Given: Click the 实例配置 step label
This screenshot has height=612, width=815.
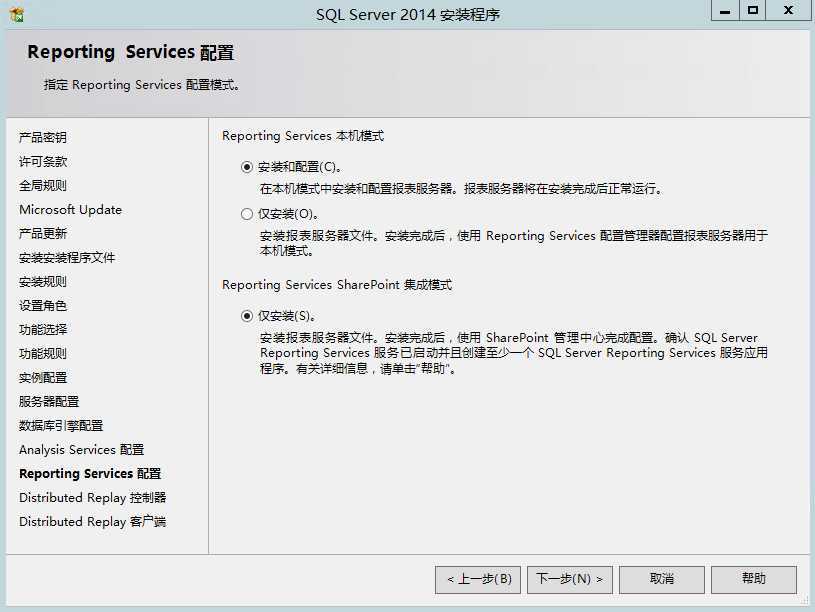Looking at the screenshot, I should coord(43,377).
